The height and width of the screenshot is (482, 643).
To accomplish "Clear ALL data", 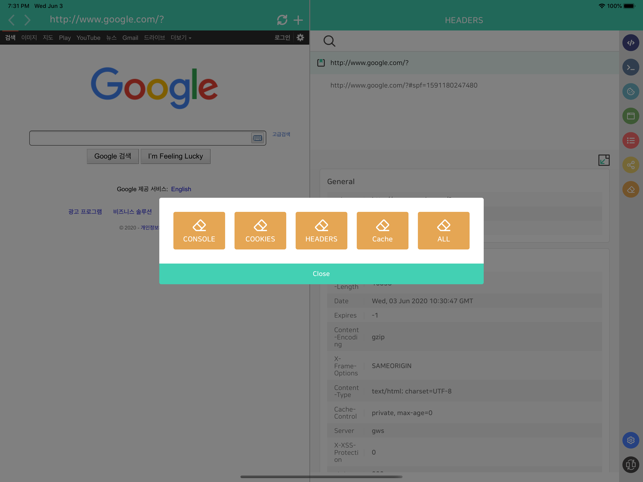I will (443, 231).
